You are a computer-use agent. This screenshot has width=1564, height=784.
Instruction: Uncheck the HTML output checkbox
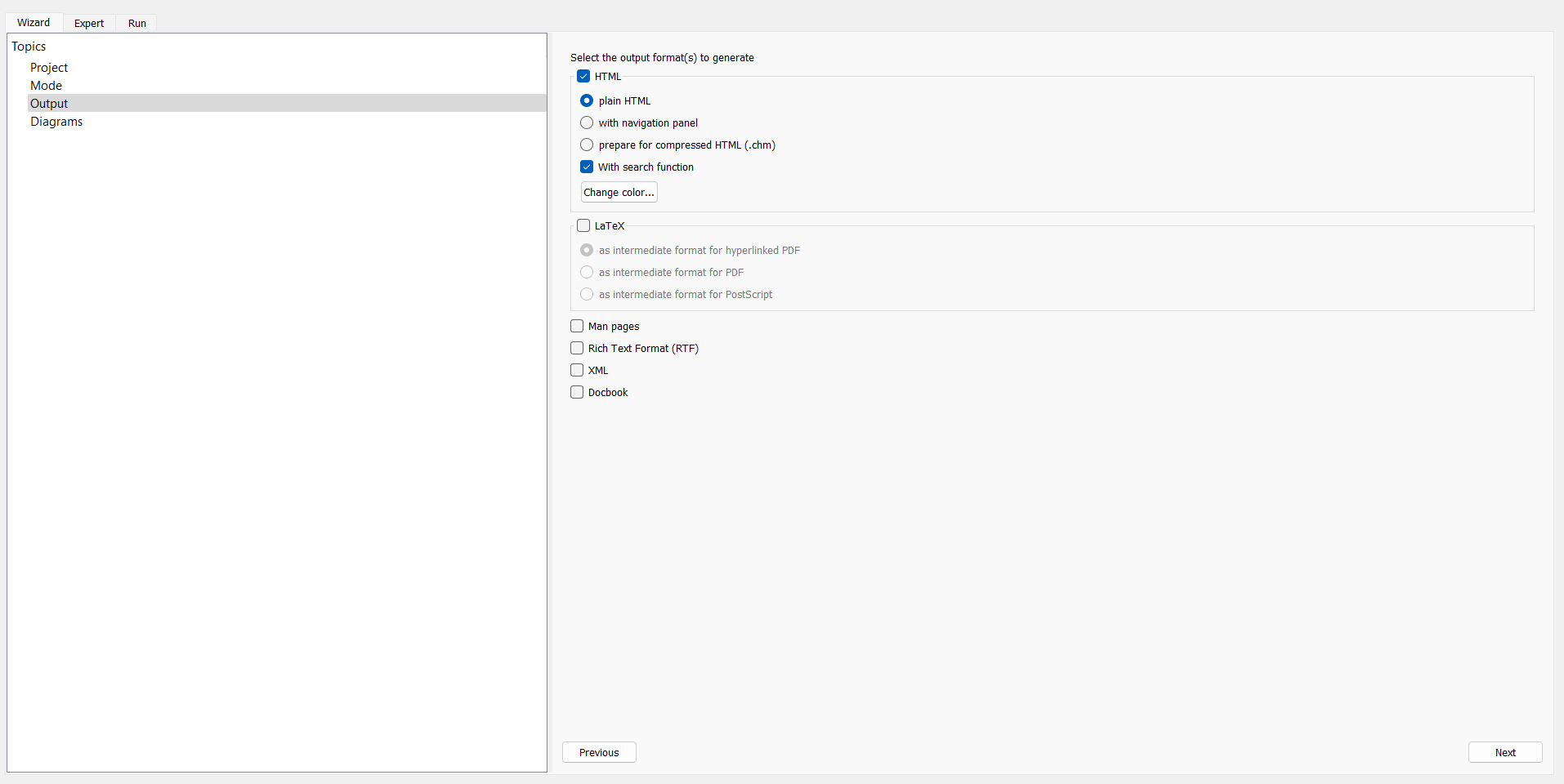583,77
